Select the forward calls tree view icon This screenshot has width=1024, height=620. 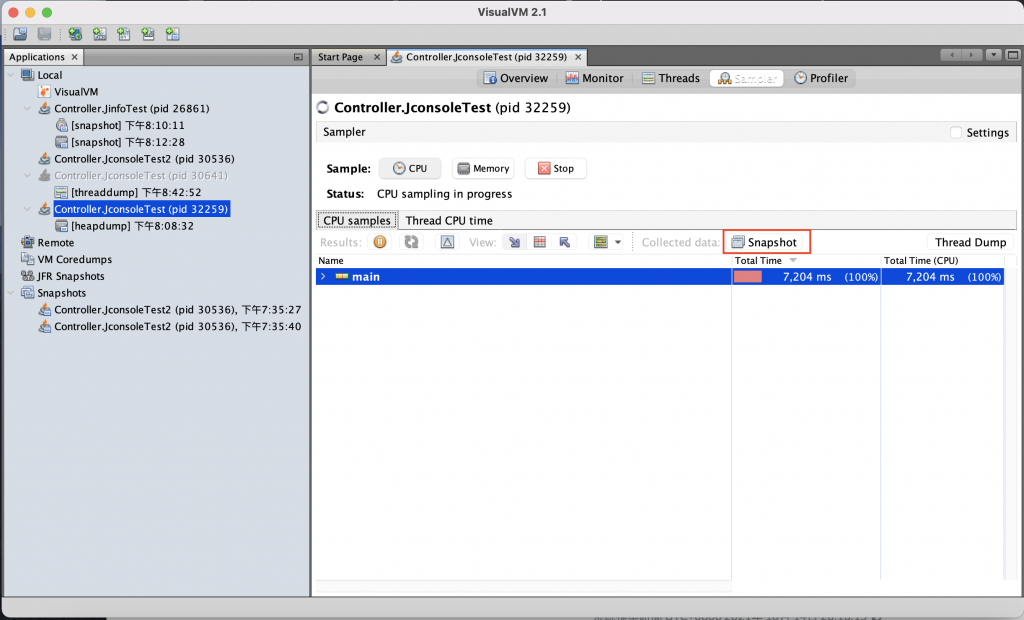(x=515, y=242)
